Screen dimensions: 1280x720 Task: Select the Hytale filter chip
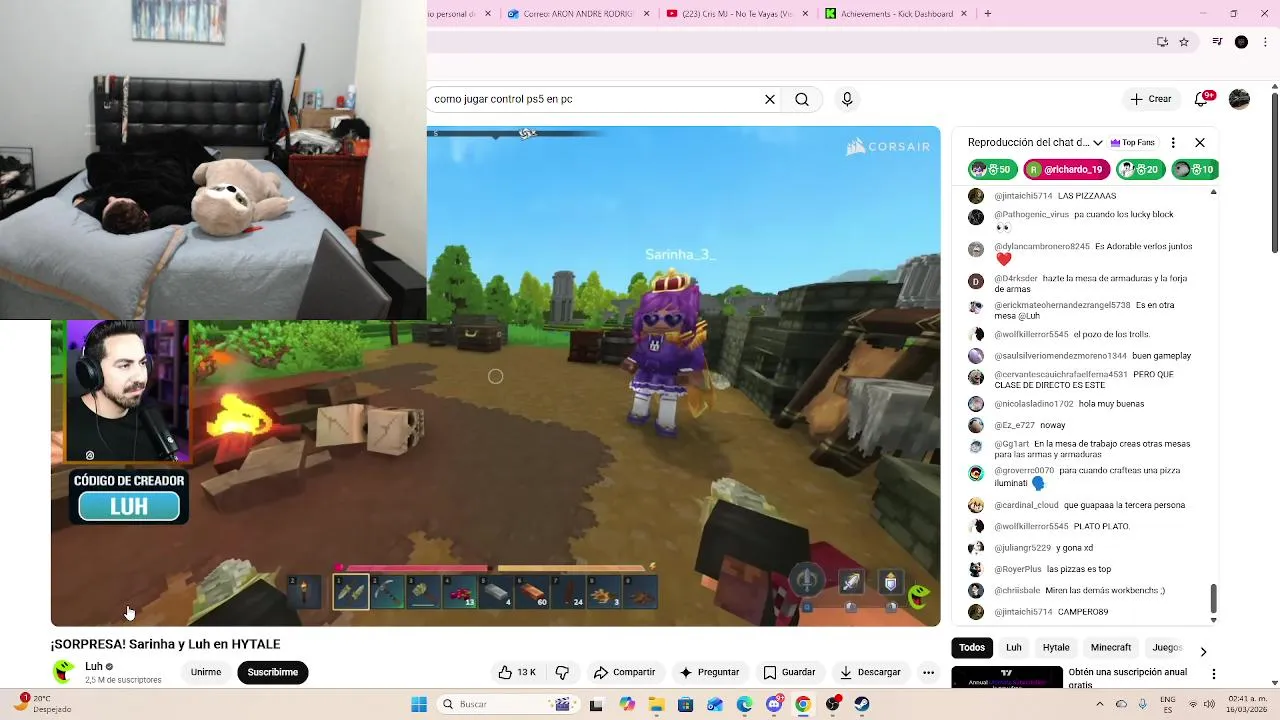(1056, 648)
